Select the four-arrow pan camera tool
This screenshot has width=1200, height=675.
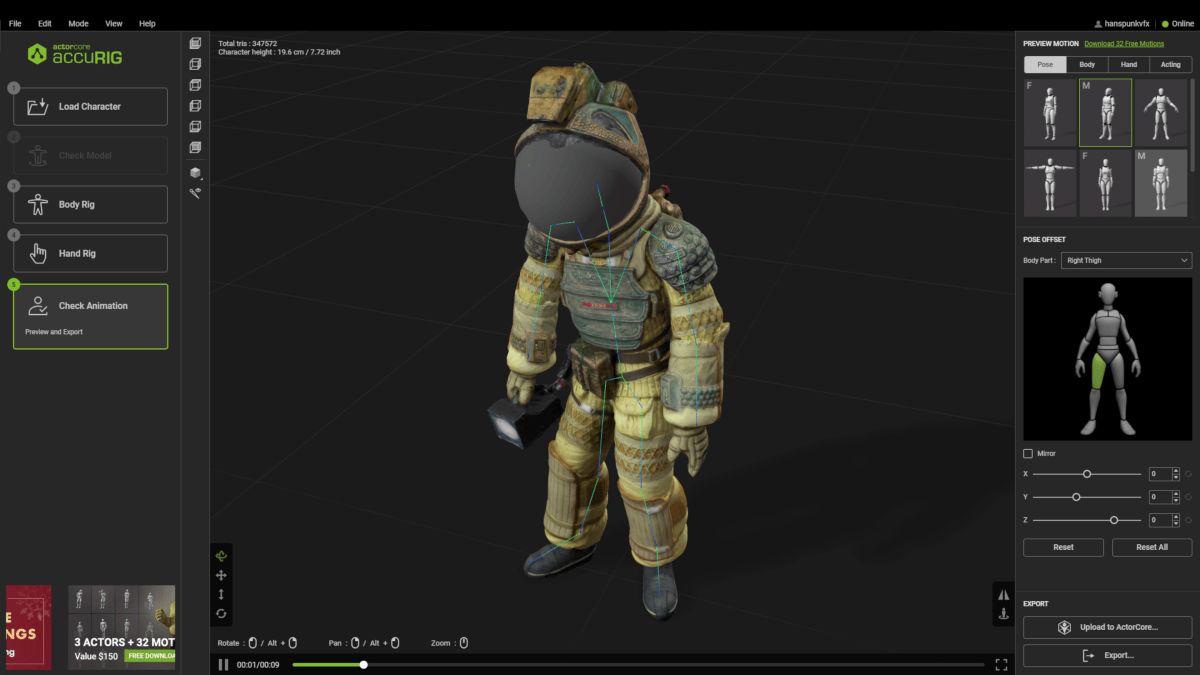pos(221,575)
